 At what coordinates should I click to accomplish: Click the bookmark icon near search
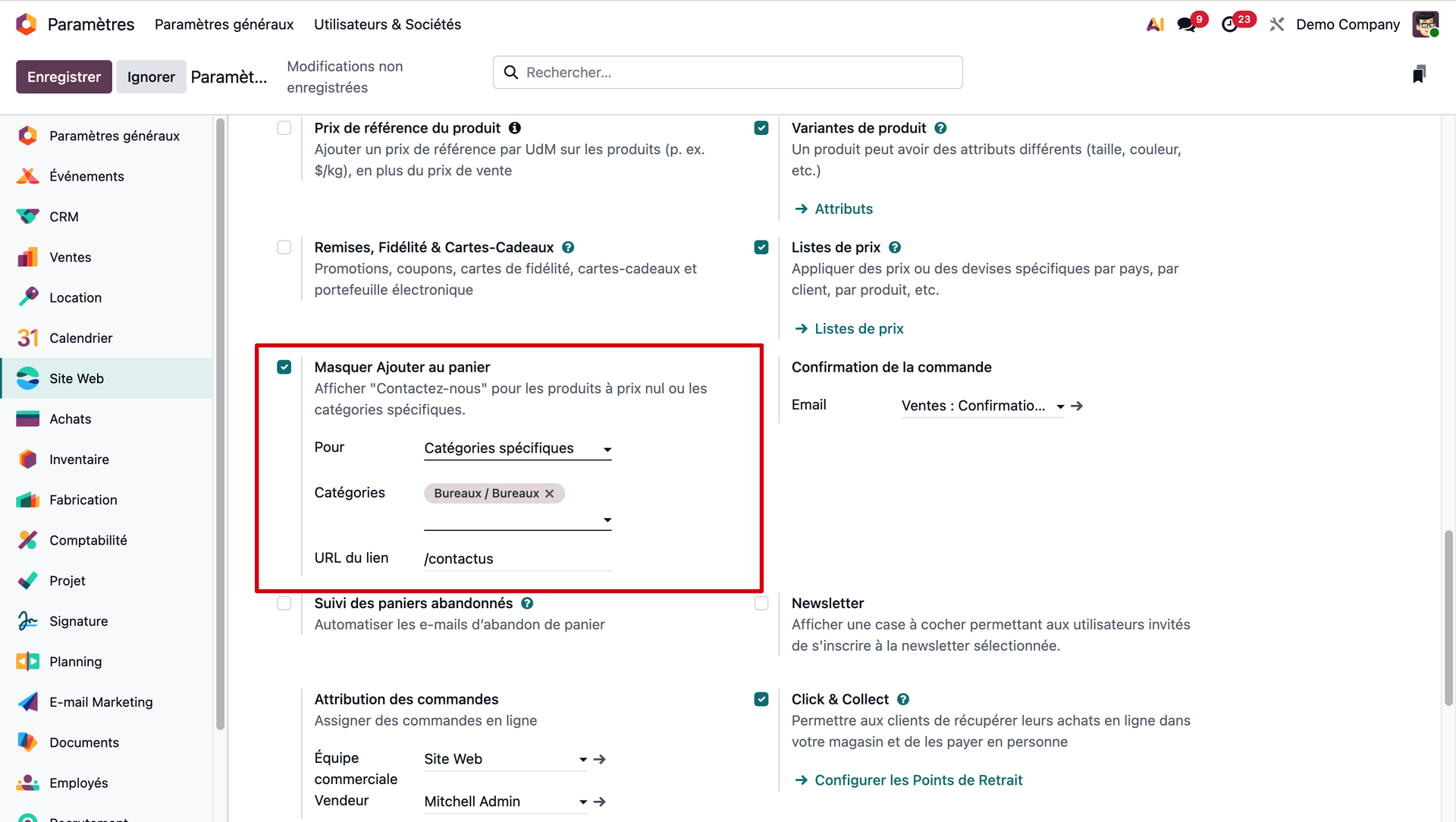pyautogui.click(x=1419, y=74)
